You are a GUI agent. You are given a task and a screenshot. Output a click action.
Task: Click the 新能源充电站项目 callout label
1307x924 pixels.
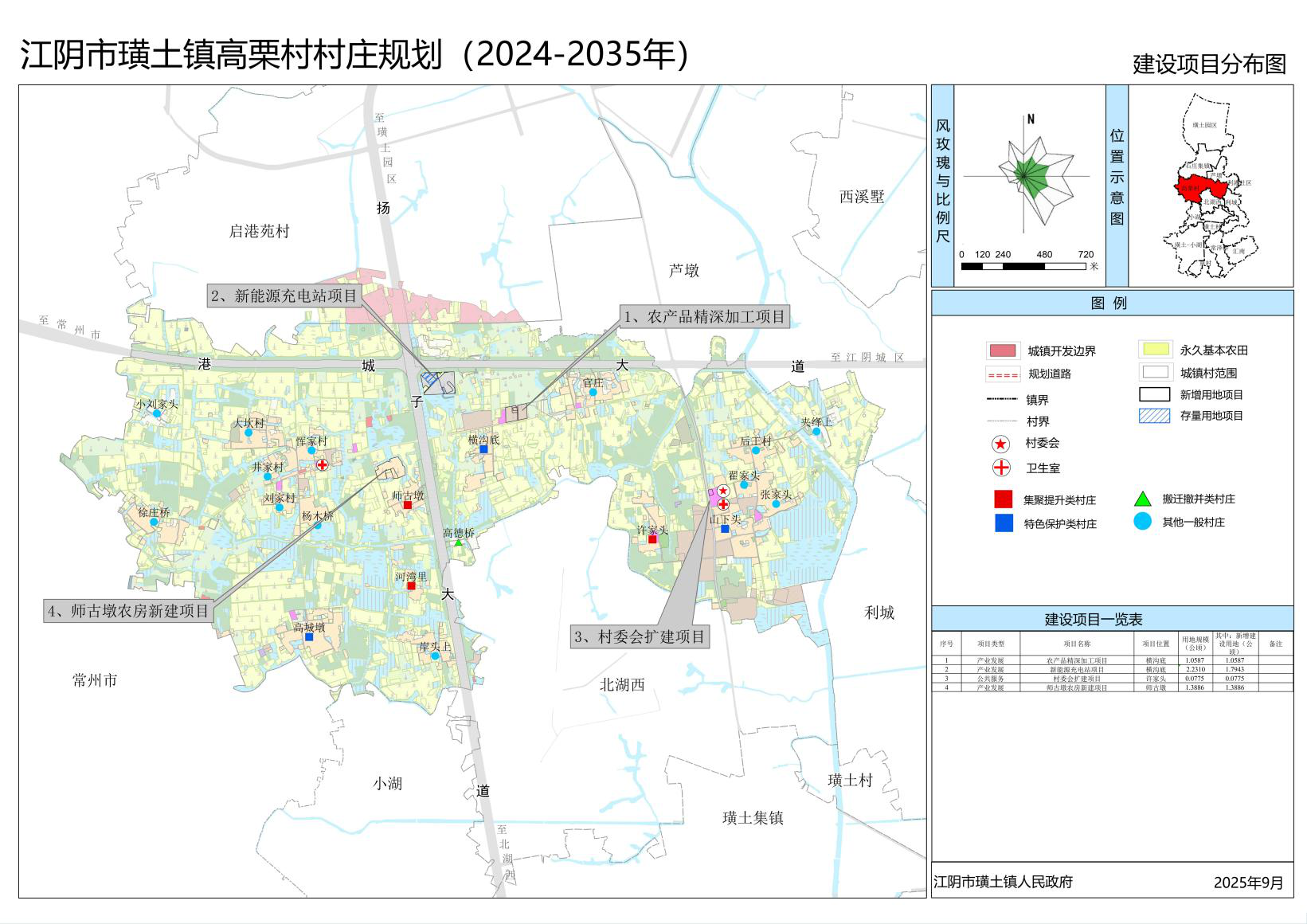click(284, 296)
